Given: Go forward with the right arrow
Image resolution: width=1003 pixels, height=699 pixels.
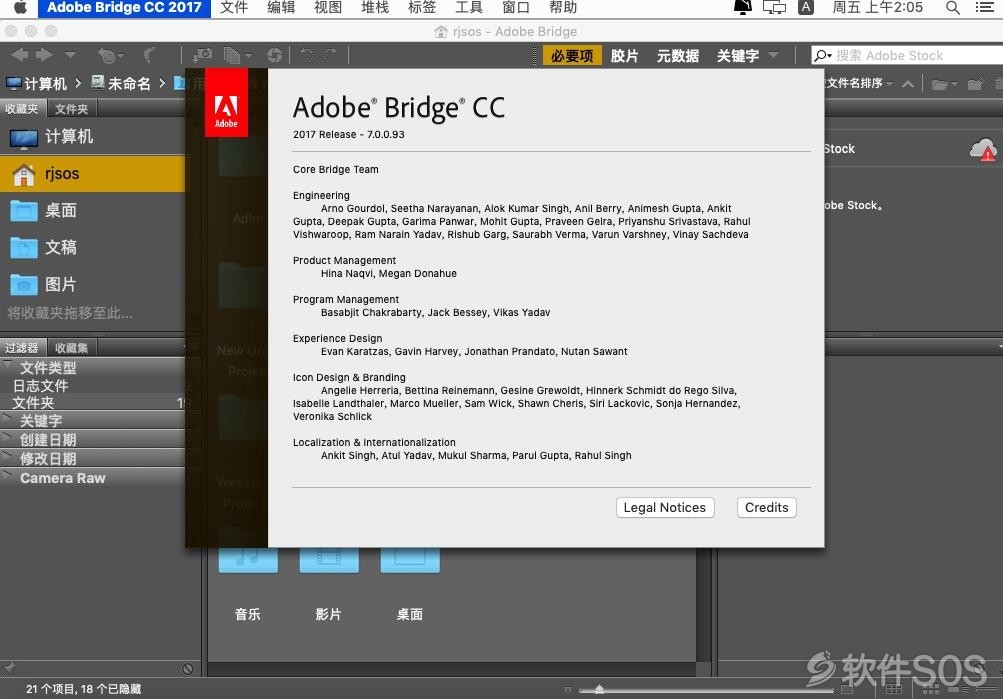Looking at the screenshot, I should pyautogui.click(x=44, y=55).
